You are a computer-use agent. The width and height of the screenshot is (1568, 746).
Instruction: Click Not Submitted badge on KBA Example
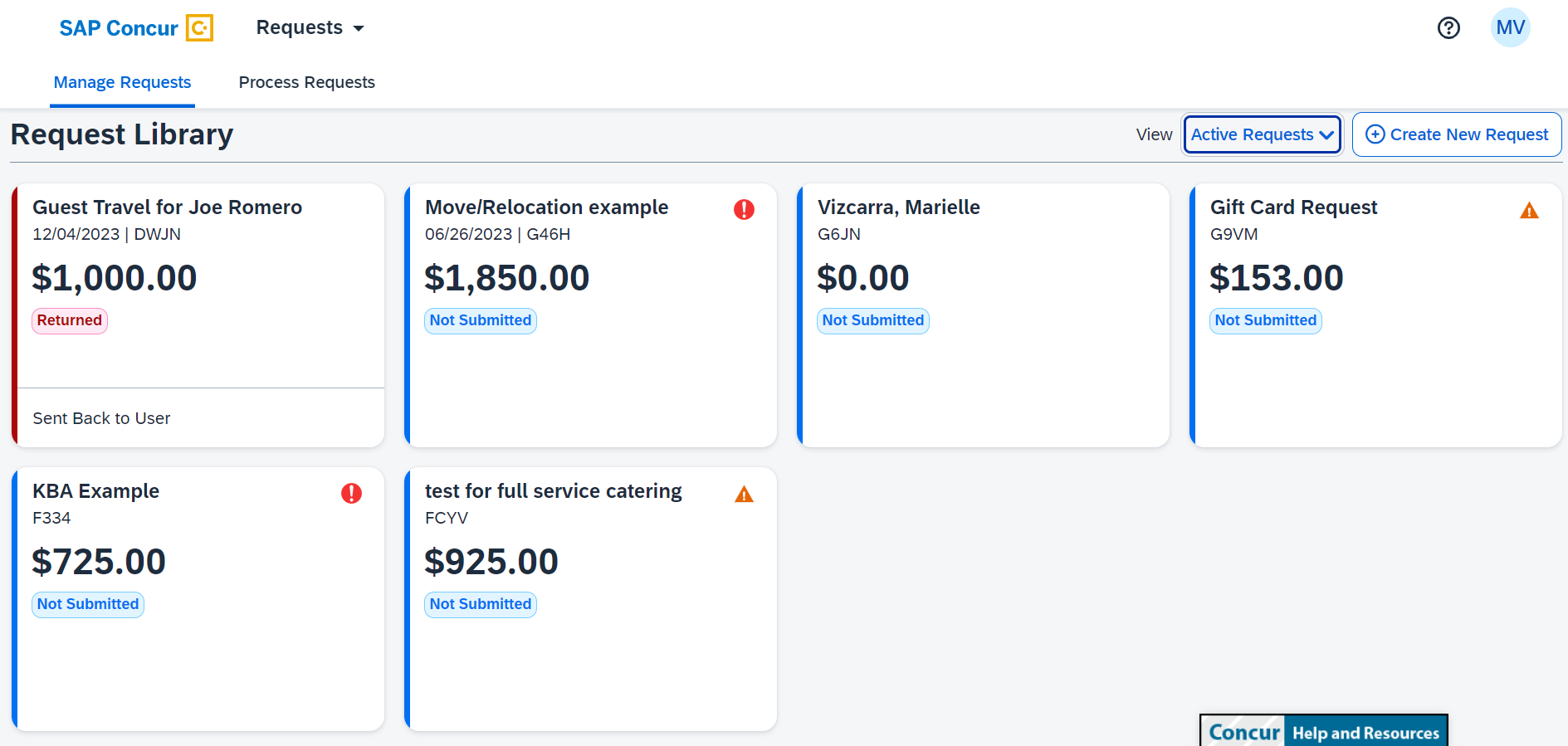[x=88, y=605]
